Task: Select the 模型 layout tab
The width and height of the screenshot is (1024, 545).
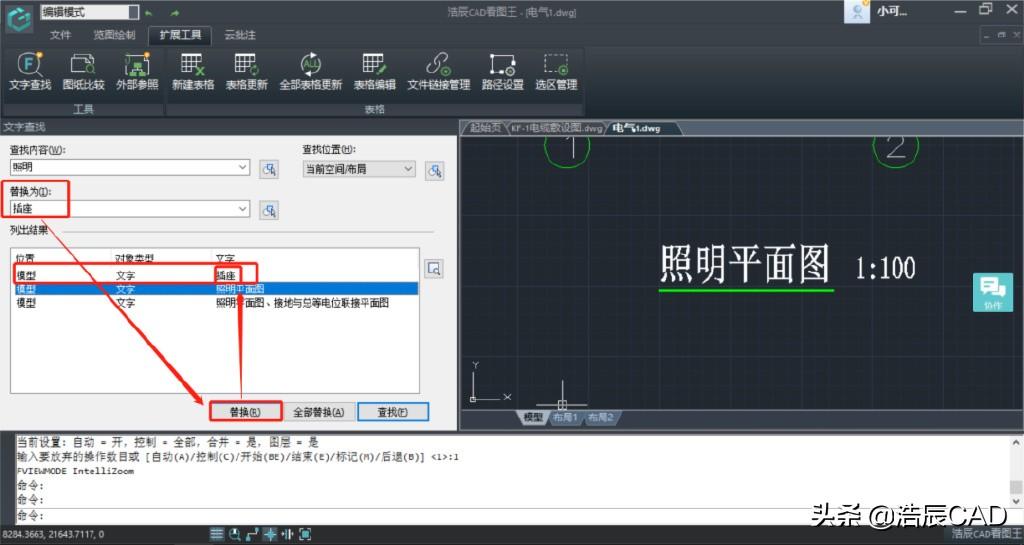Action: click(x=533, y=417)
